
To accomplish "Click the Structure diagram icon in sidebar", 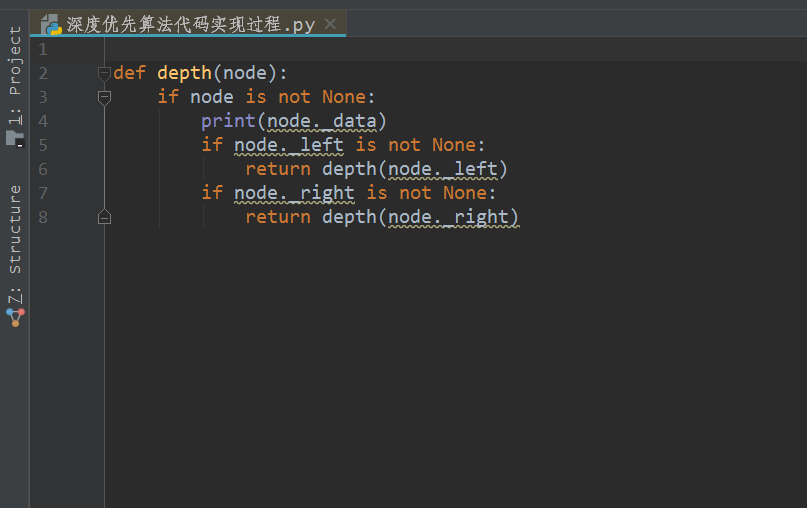I will pos(15,317).
